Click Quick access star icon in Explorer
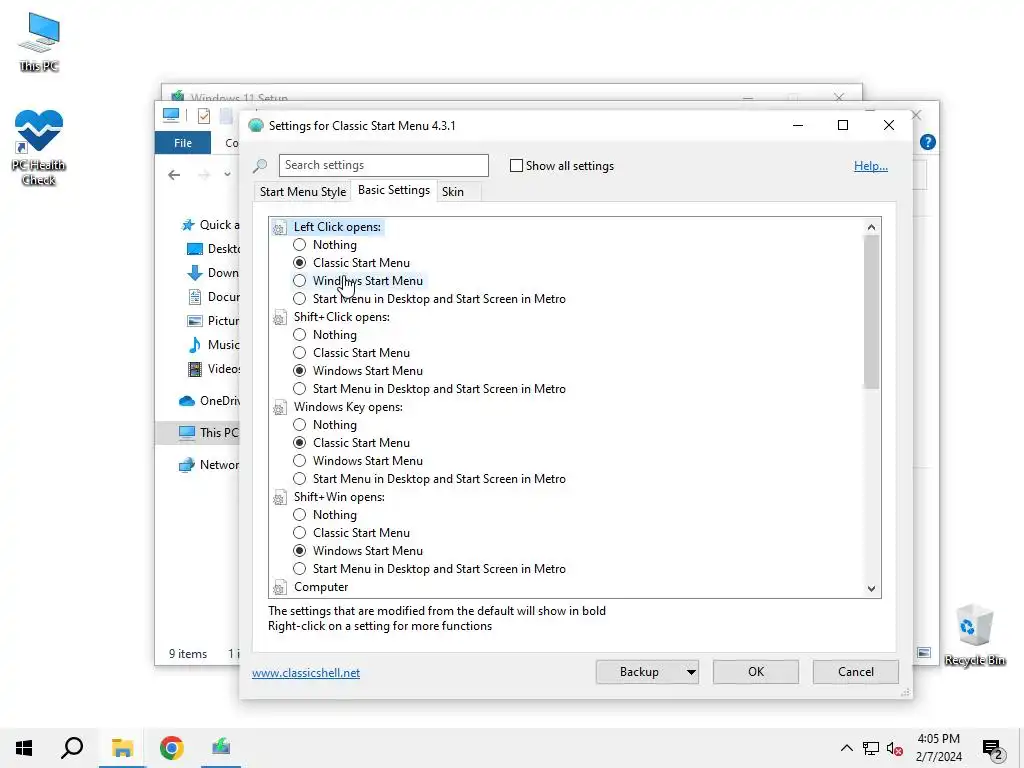The width and height of the screenshot is (1024, 768). pyautogui.click(x=188, y=225)
